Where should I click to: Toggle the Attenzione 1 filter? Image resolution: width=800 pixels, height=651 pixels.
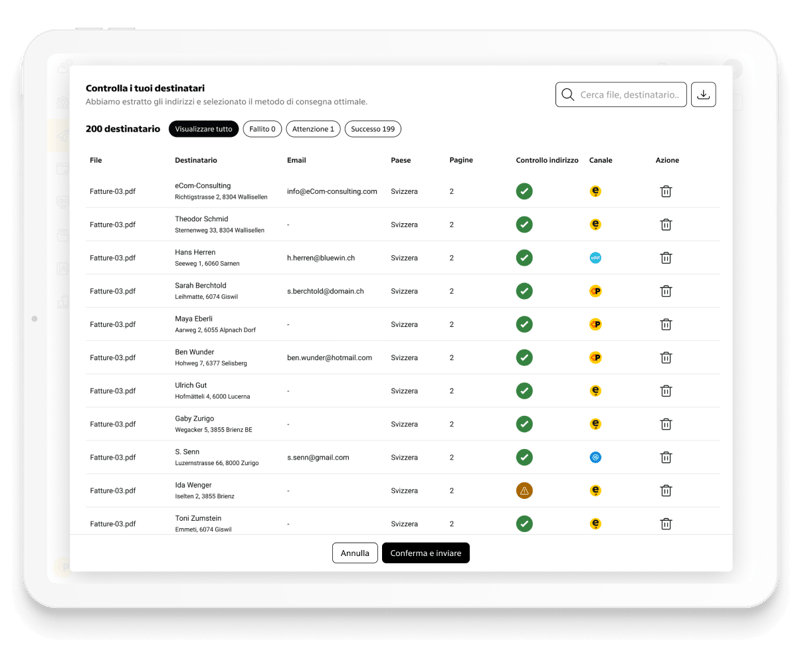315,129
